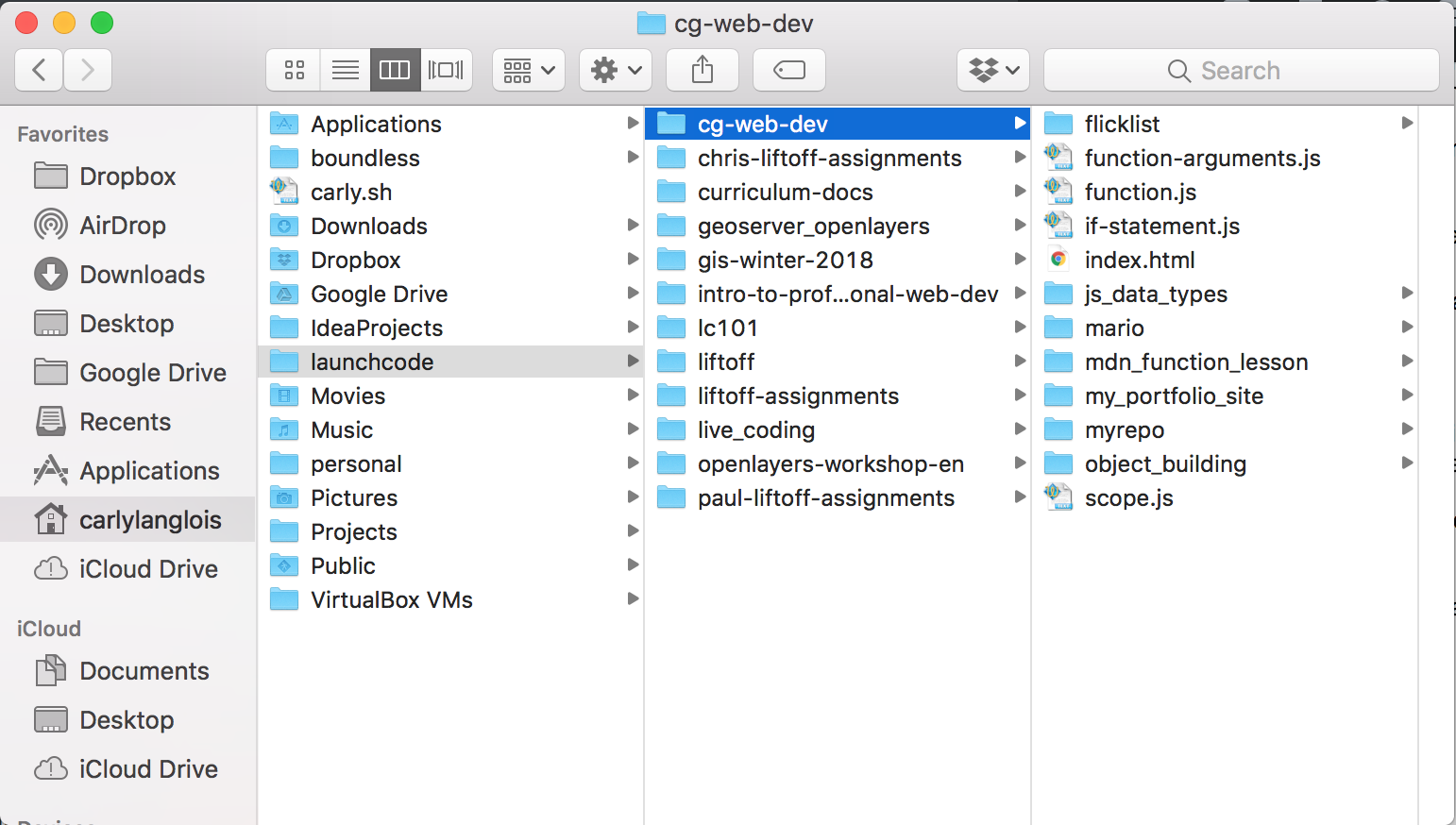Switch to Cover Flow view

446,71
